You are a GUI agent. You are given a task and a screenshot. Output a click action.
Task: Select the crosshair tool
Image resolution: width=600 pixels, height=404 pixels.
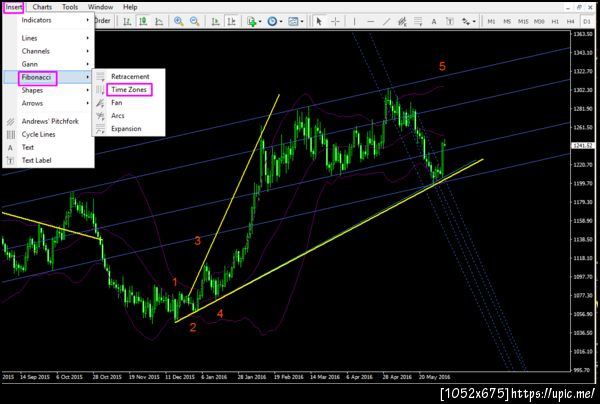[335, 21]
